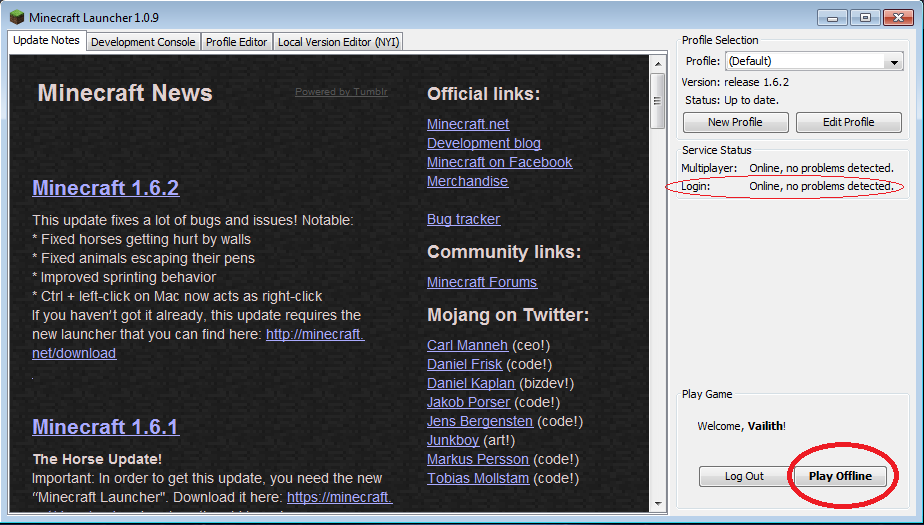Image resolution: width=924 pixels, height=525 pixels.
Task: Click the 'Mojang on Twitter:' heading
Action: [x=508, y=315]
